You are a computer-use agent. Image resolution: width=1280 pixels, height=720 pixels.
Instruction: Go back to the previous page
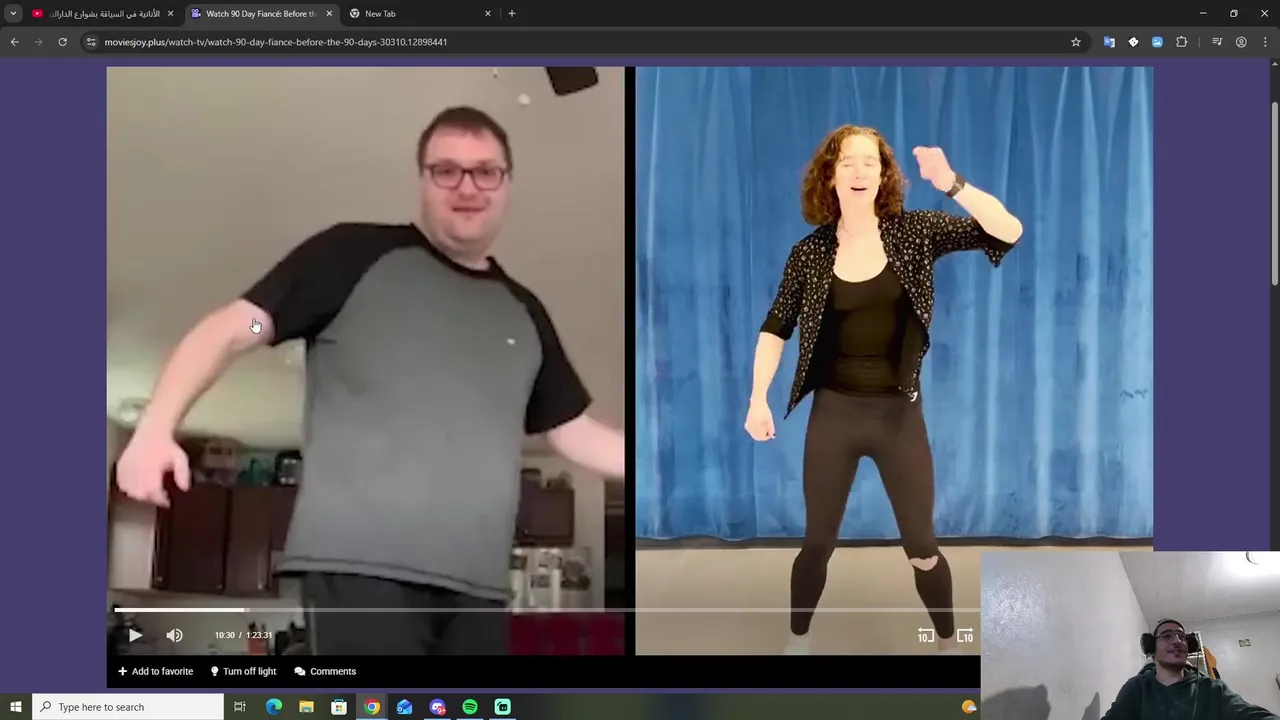14,42
